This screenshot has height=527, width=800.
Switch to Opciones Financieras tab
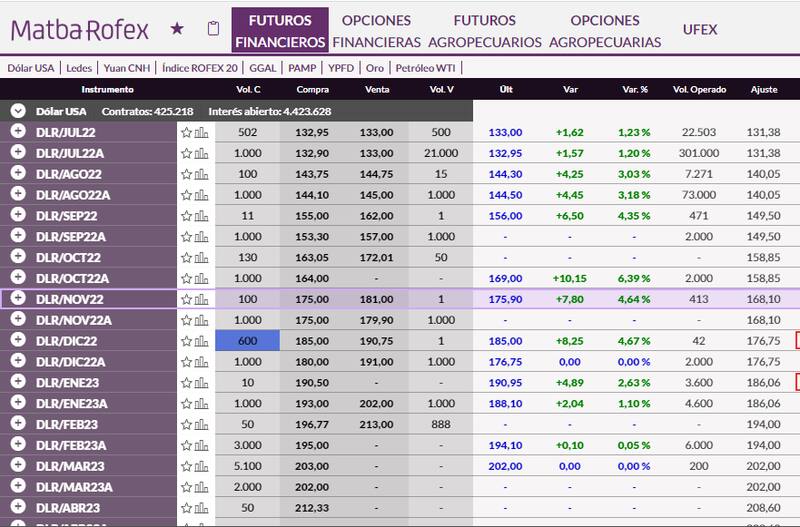pyautogui.click(x=376, y=31)
